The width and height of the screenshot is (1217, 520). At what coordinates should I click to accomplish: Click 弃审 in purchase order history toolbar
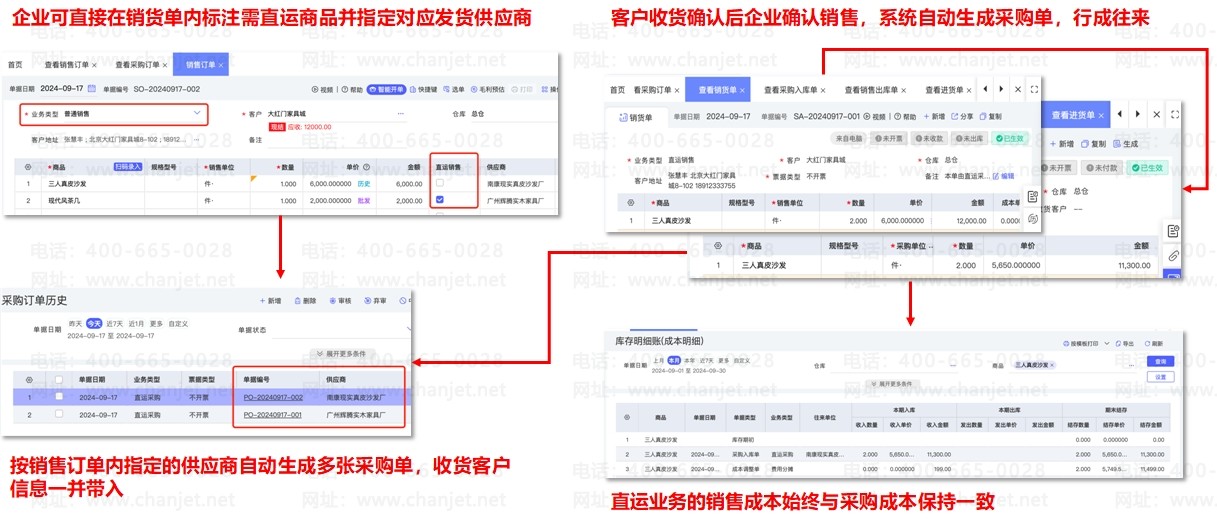click(375, 301)
